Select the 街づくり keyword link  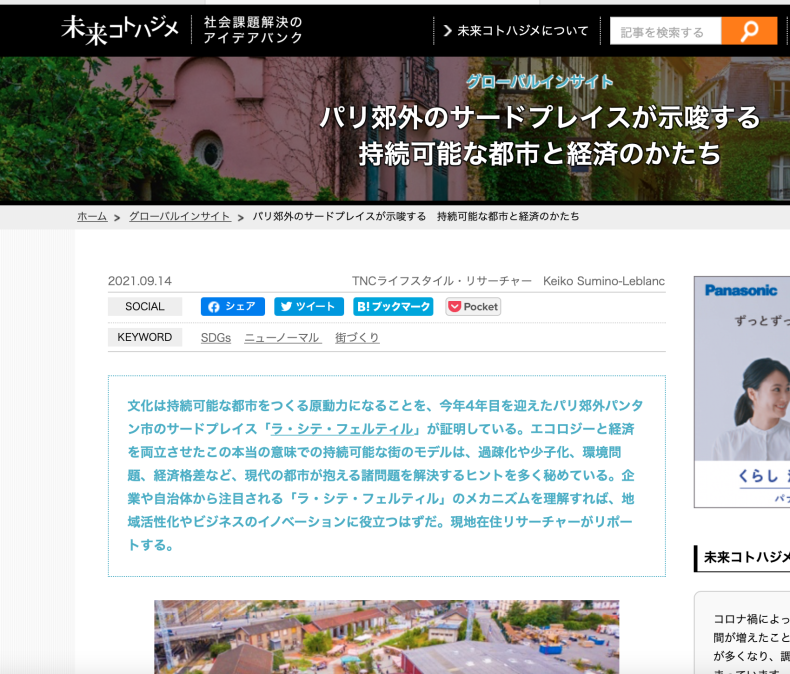(x=357, y=338)
